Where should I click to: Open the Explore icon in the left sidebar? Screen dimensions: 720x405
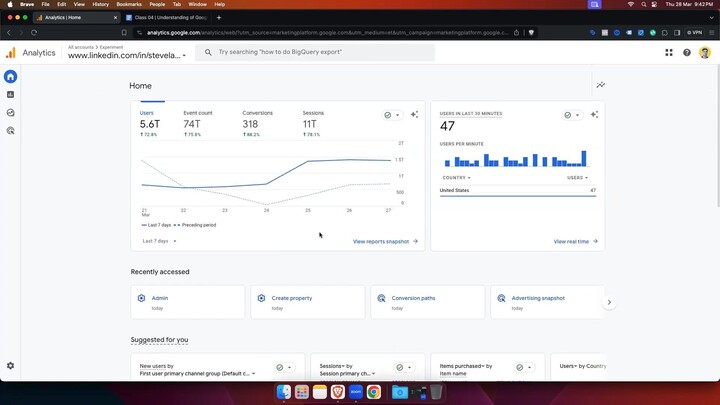click(x=11, y=112)
